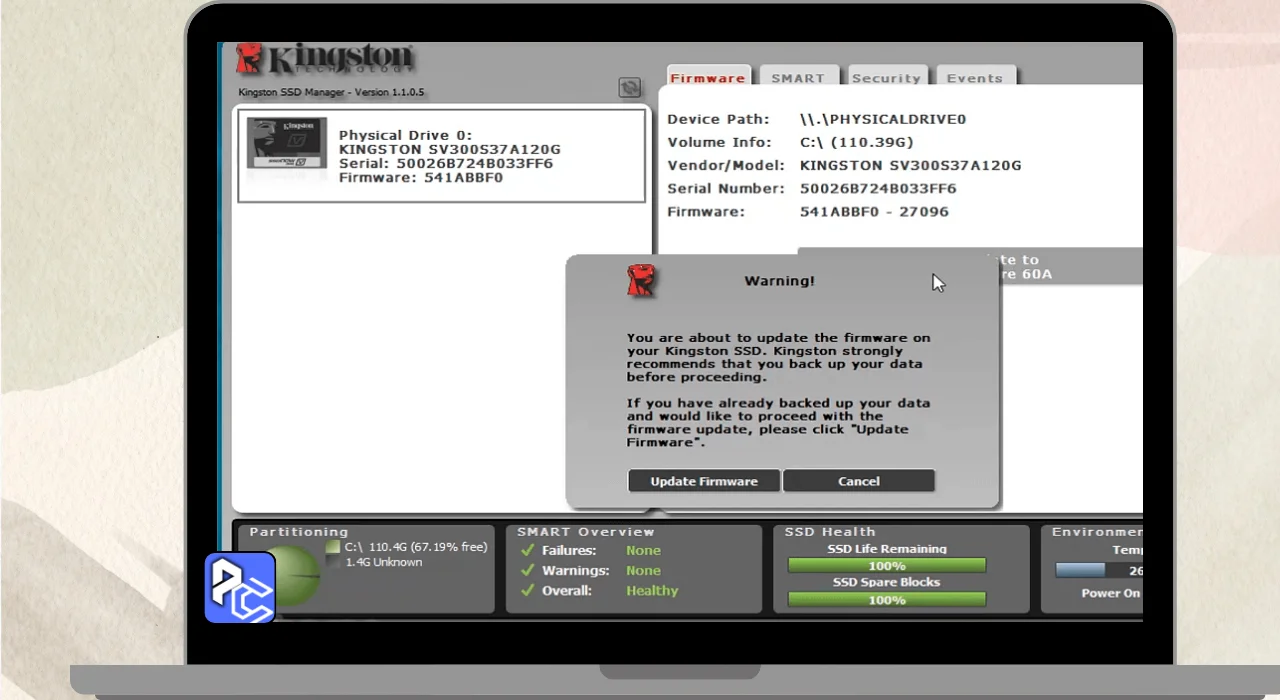Click the Failures 'None' value

tap(643, 551)
